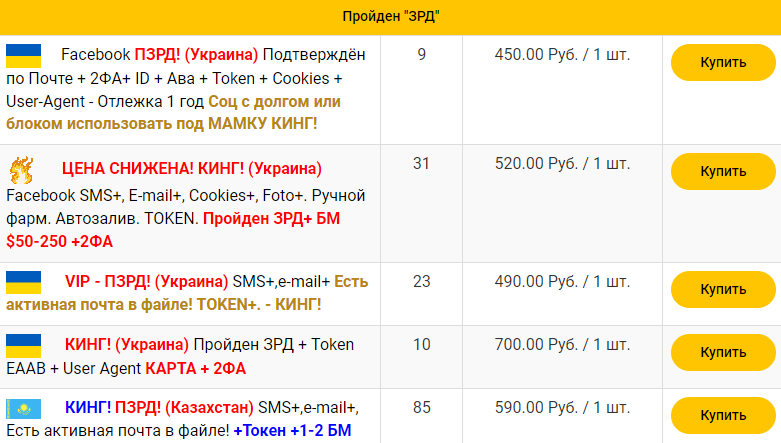The width and height of the screenshot is (781, 443).
Task: Buy the Kazakhstan account at 590.00 Rub
Action: 723,416
